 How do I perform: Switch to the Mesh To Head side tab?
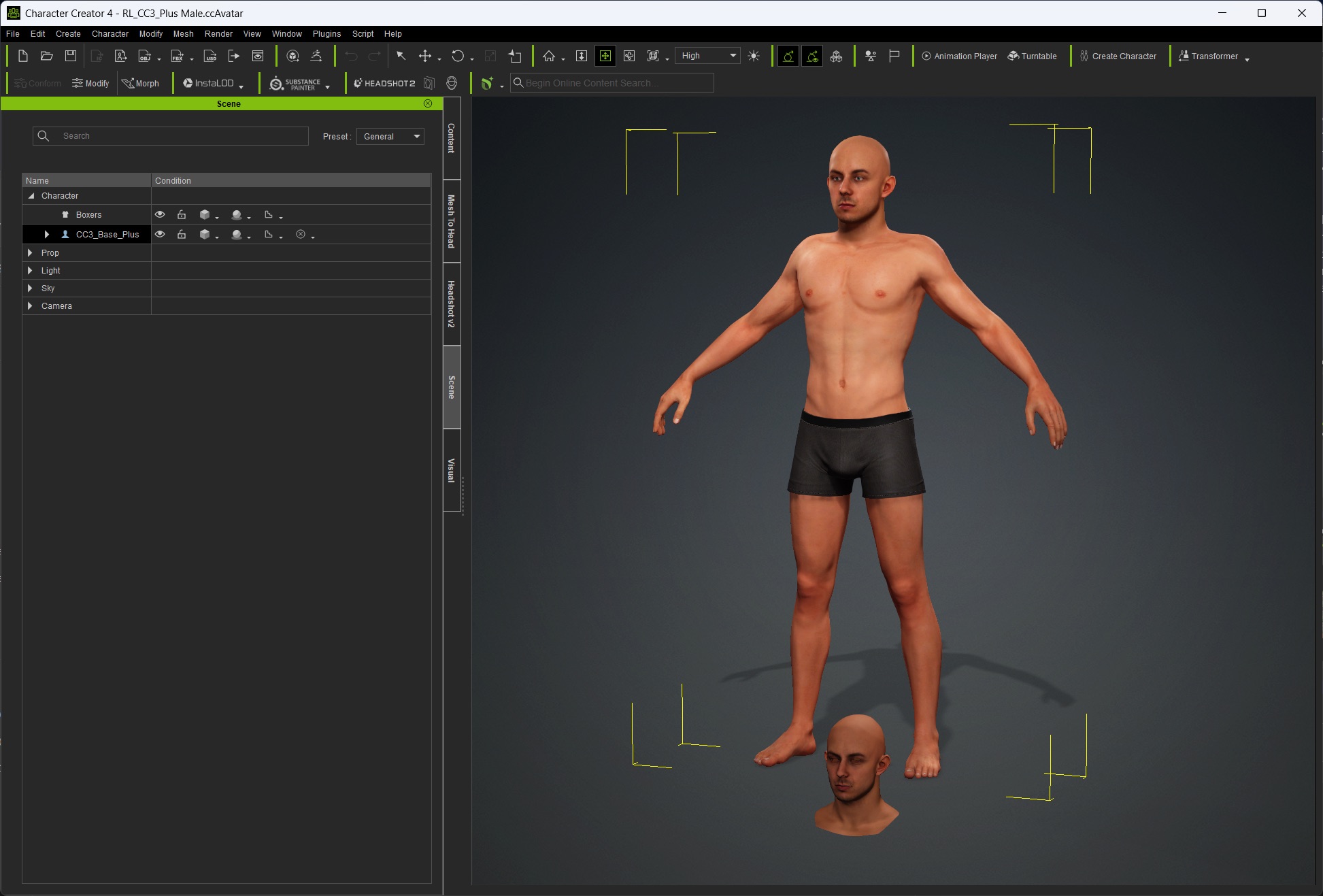click(452, 221)
